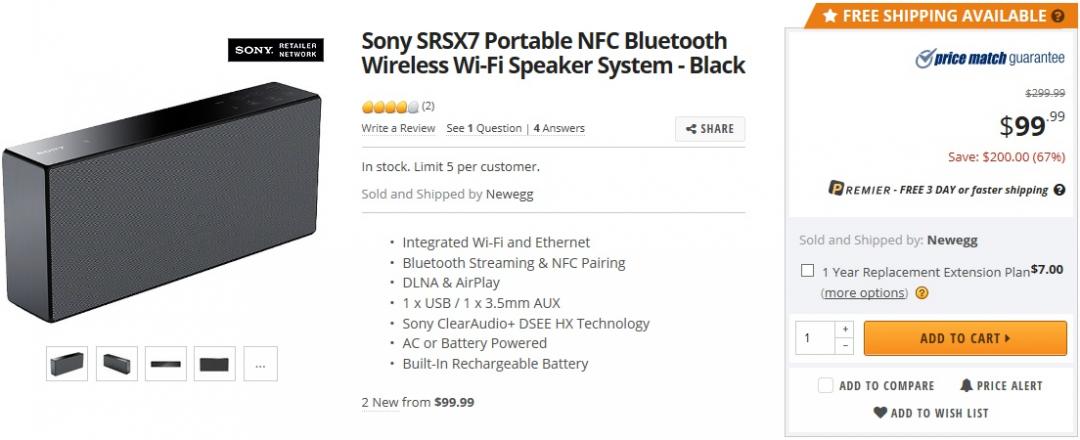Image resolution: width=1080 pixels, height=440 pixels.
Task: Click the Add to Cart button
Action: pos(964,338)
